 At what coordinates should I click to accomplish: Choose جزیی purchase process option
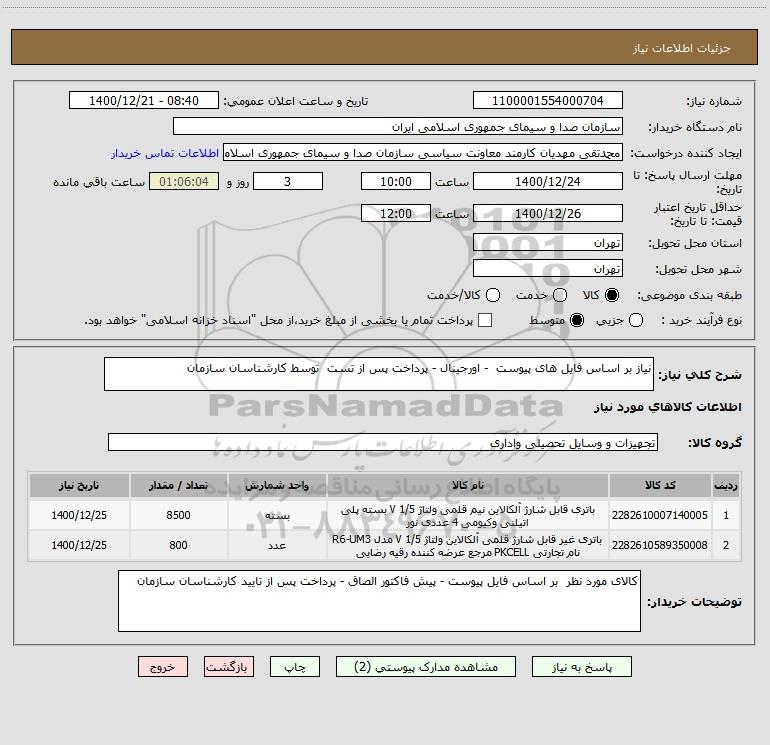click(x=636, y=320)
